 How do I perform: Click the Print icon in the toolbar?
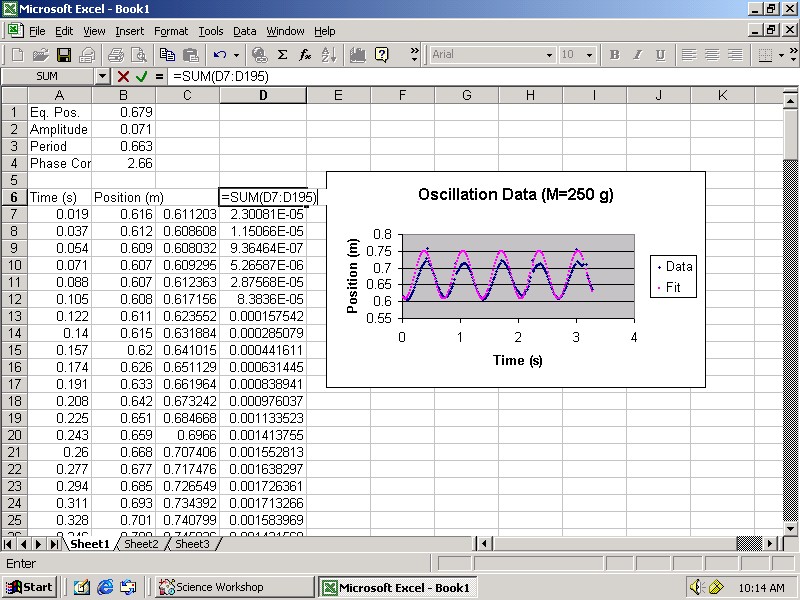(x=116, y=55)
